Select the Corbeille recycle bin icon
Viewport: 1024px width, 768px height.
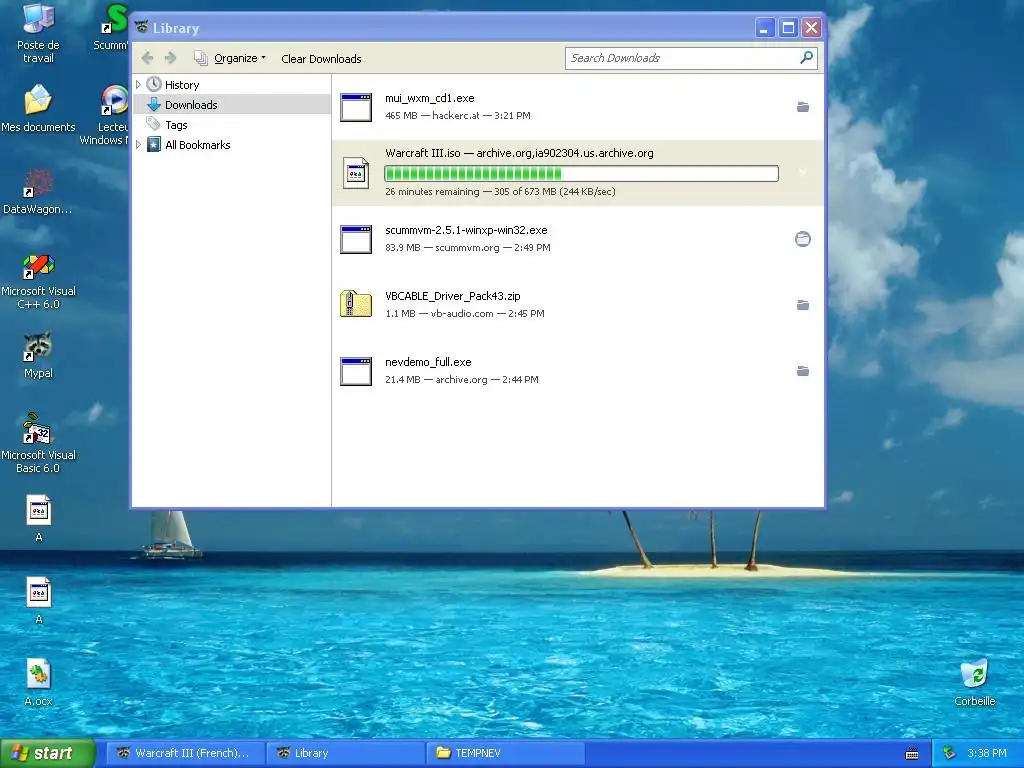[974, 682]
